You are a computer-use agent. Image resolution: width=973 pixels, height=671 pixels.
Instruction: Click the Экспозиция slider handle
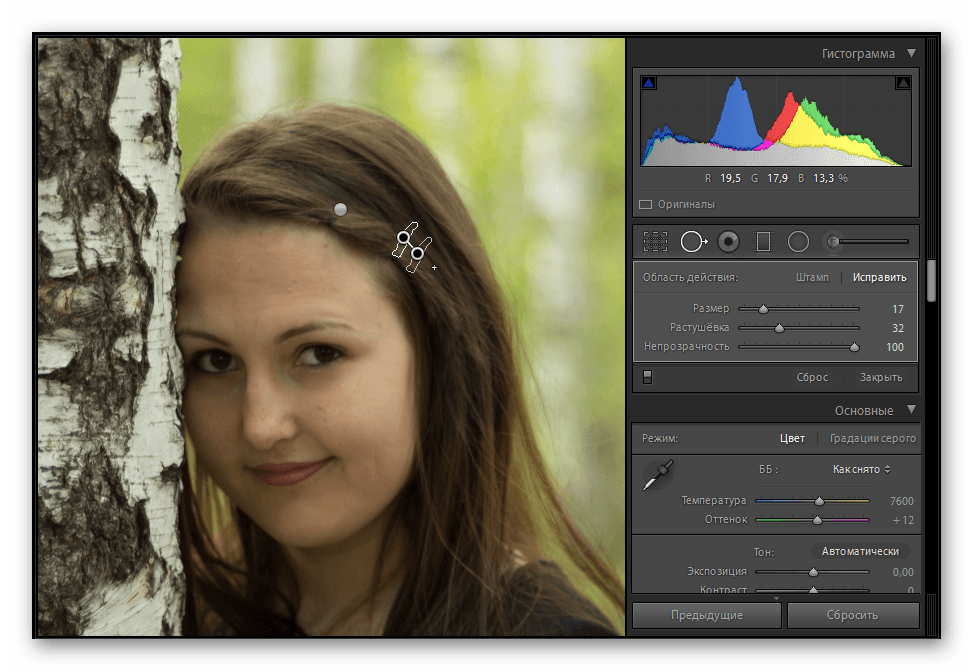[x=813, y=572]
